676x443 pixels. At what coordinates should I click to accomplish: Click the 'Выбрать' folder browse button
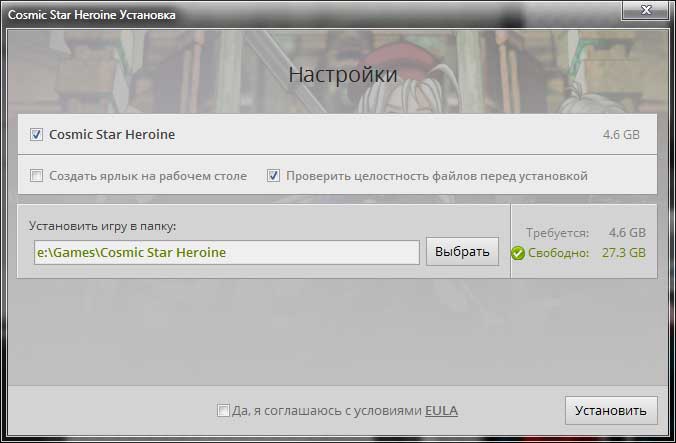(462, 251)
